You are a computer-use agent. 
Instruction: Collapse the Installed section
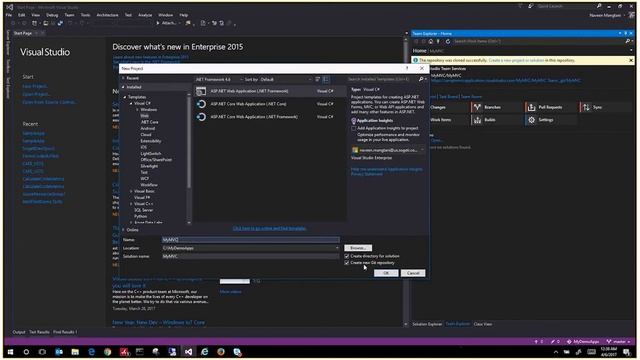point(123,87)
